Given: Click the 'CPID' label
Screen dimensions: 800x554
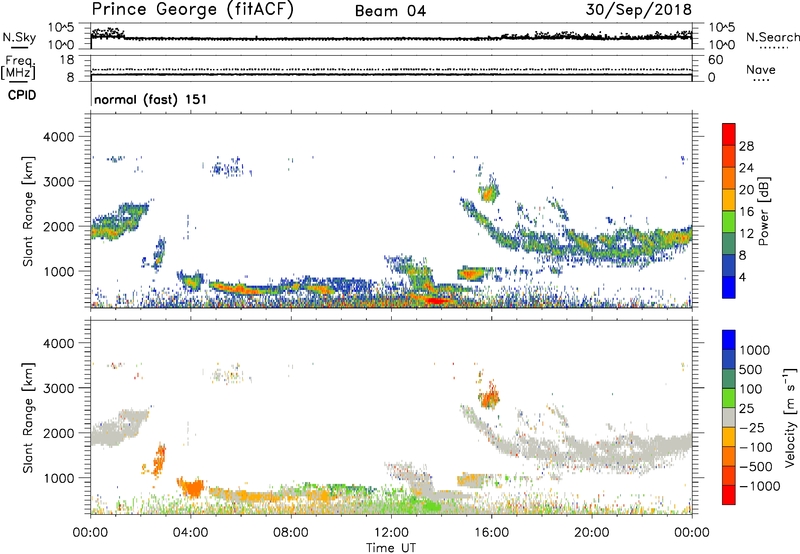Looking at the screenshot, I should [x=22, y=95].
